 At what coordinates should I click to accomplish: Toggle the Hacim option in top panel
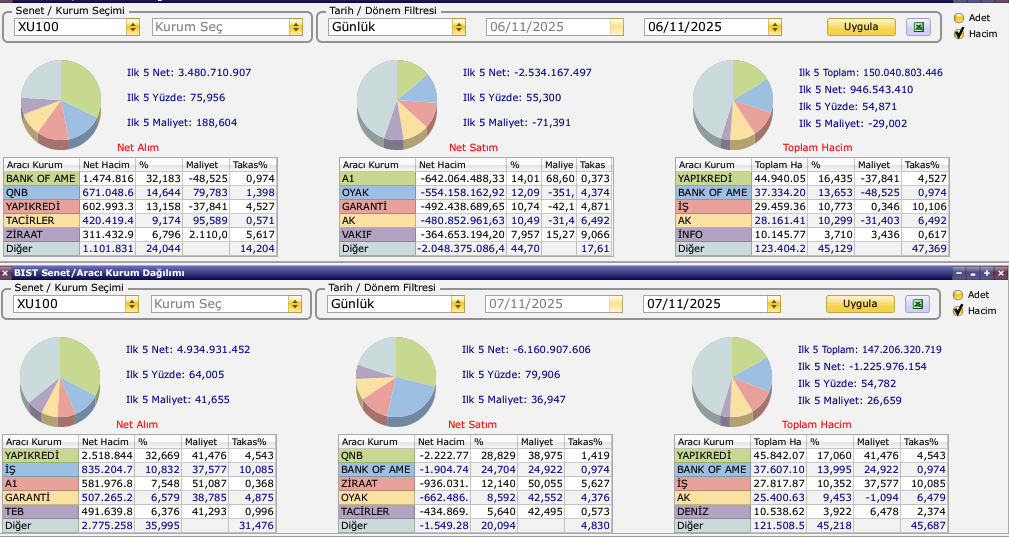(959, 33)
